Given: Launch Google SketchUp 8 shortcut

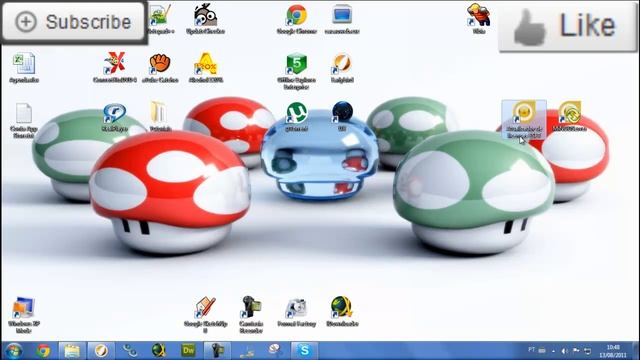Looking at the screenshot, I should coord(205,315).
